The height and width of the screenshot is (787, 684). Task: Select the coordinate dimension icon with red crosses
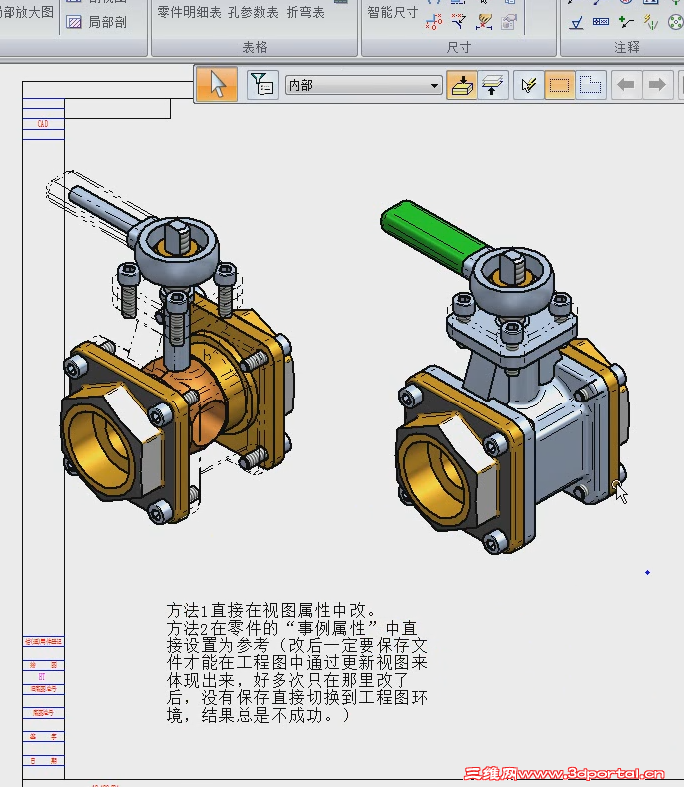(434, 22)
